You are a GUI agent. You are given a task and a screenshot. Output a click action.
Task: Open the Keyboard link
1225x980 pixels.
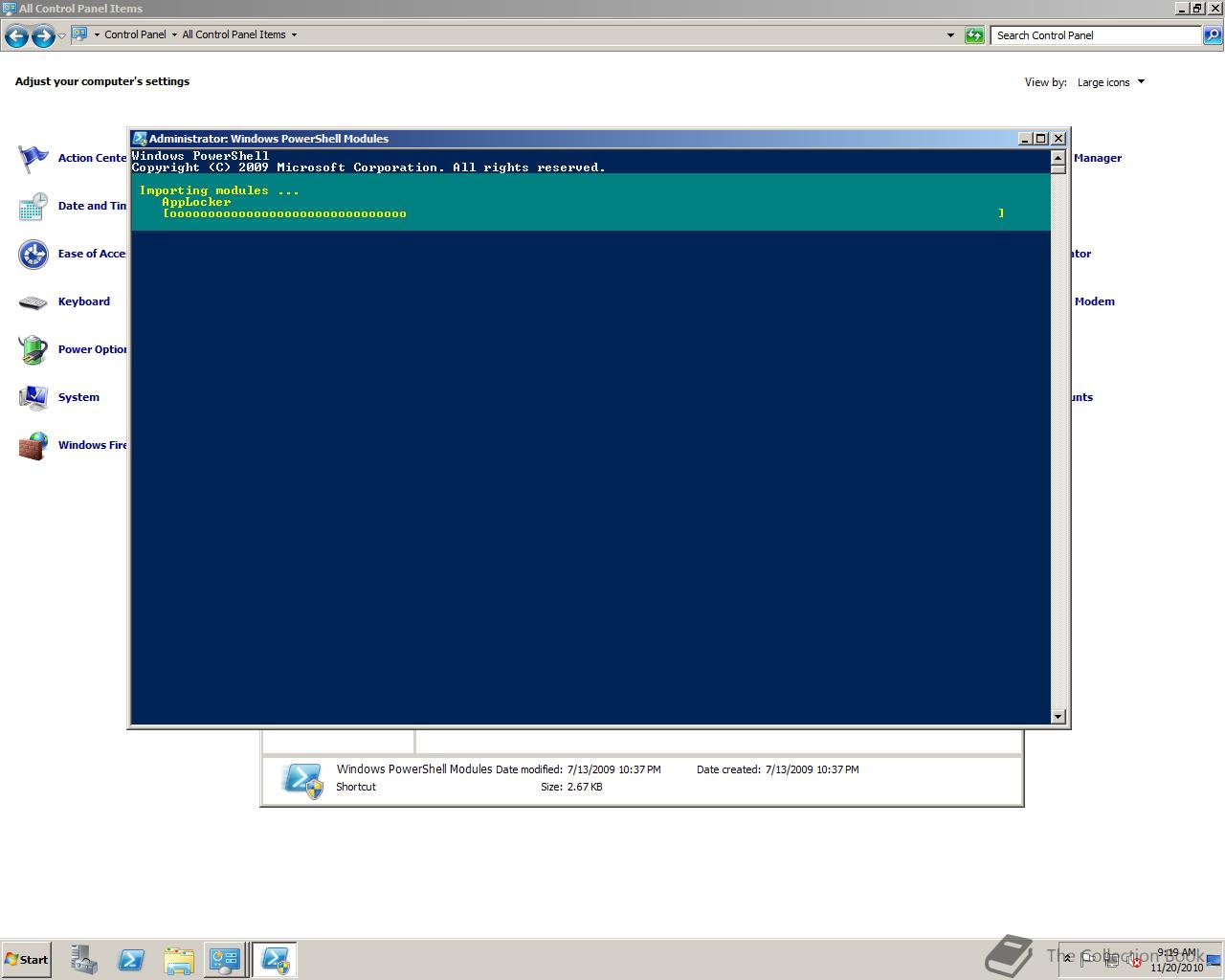point(84,301)
